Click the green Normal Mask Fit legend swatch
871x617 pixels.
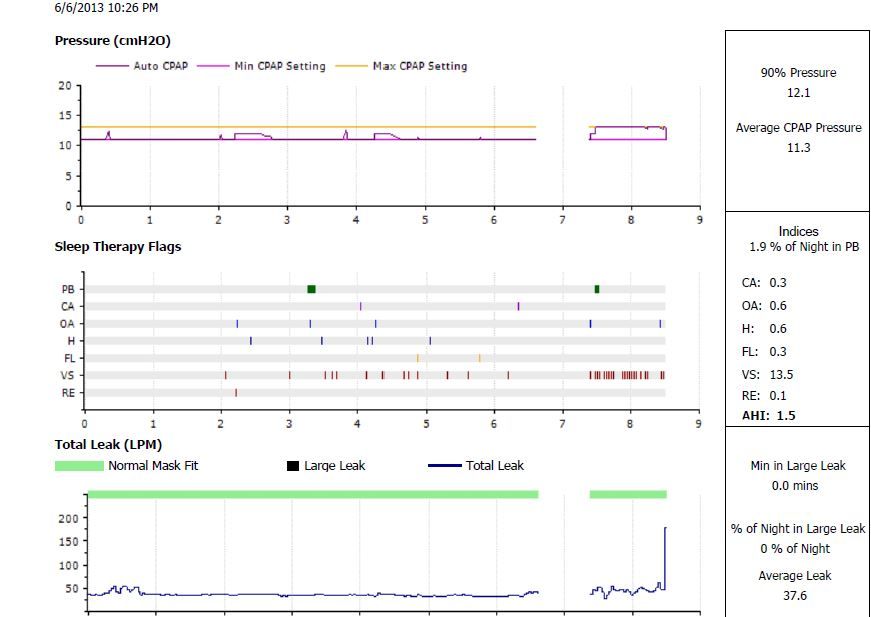tap(79, 466)
